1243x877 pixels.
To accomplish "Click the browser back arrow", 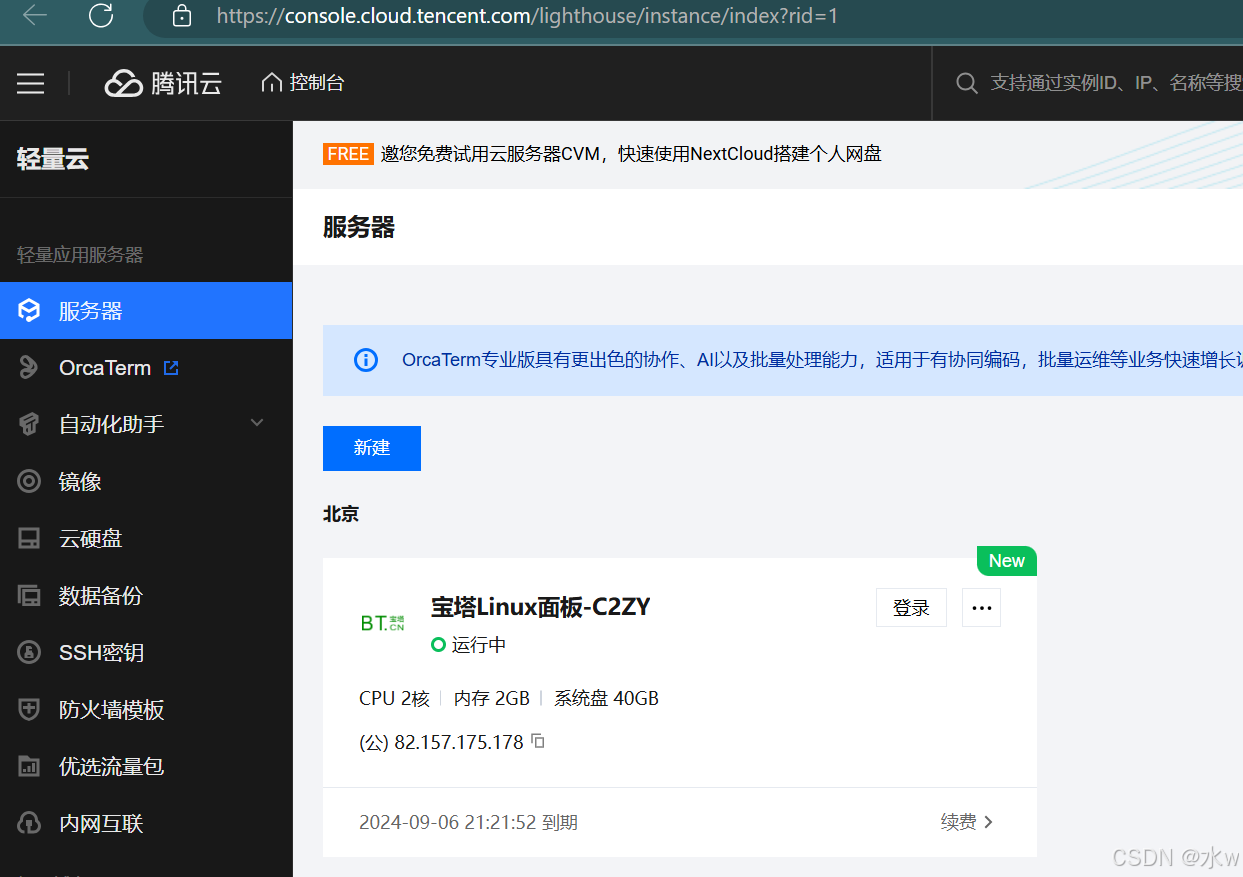I will click(x=35, y=15).
